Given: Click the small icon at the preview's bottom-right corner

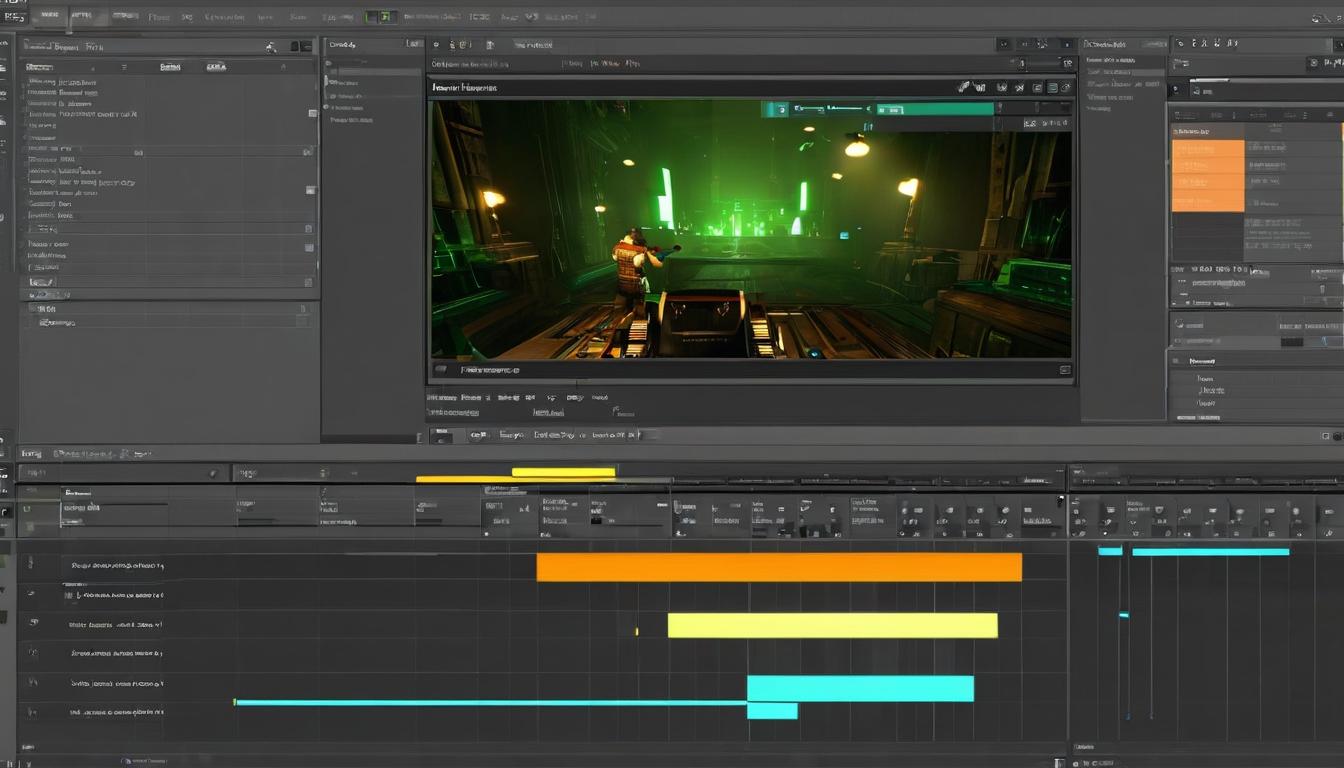Looking at the screenshot, I should click(1065, 370).
